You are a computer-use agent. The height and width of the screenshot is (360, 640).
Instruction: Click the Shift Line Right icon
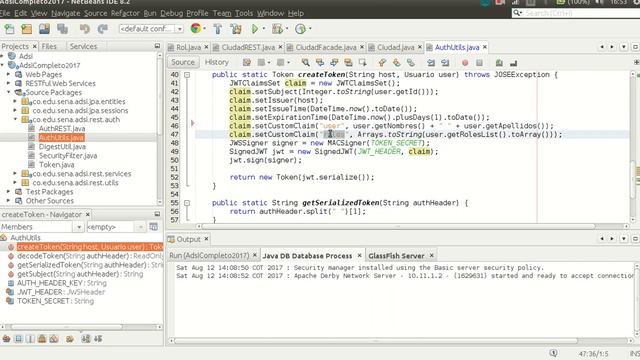point(445,63)
